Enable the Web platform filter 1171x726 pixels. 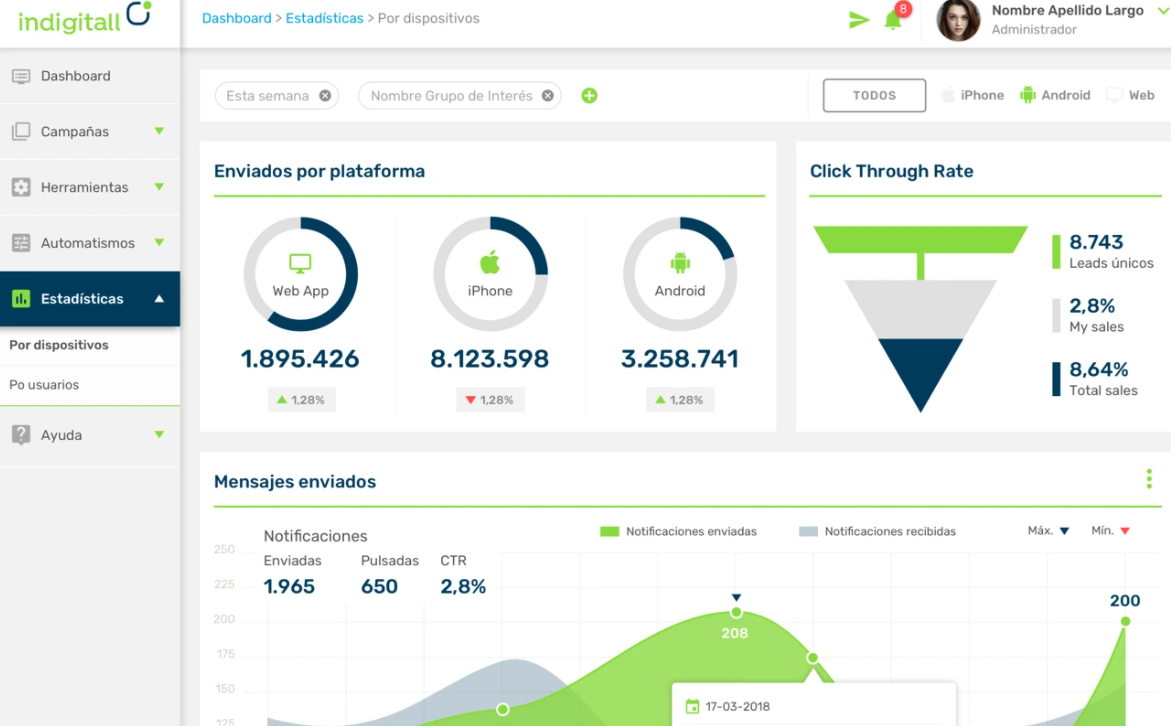(x=1131, y=95)
